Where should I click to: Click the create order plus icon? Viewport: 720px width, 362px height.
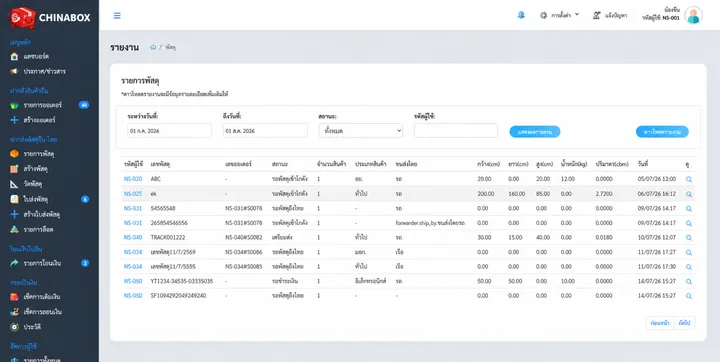click(x=14, y=120)
